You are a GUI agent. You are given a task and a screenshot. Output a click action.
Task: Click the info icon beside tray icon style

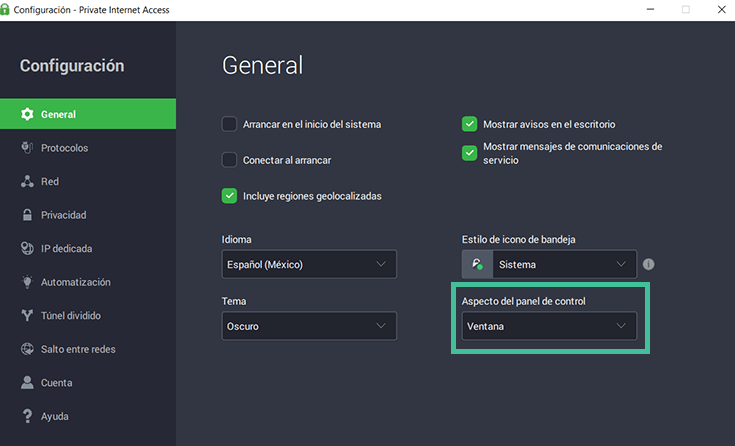[648, 265]
